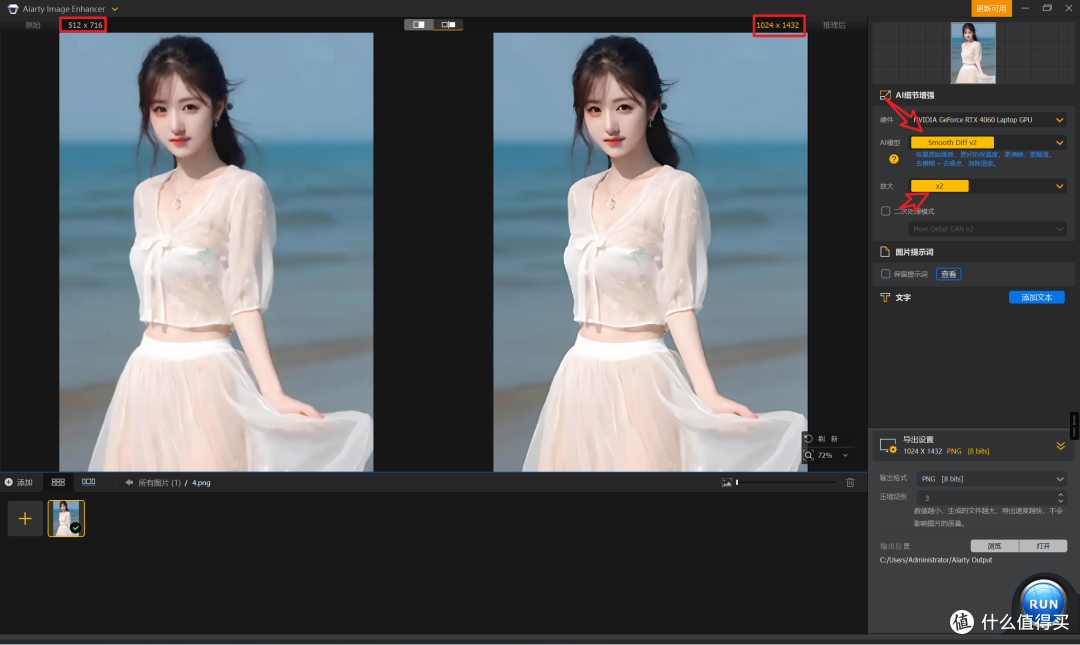Switch to grid thumbnail view icon
The image size is (1080, 645).
[59, 482]
